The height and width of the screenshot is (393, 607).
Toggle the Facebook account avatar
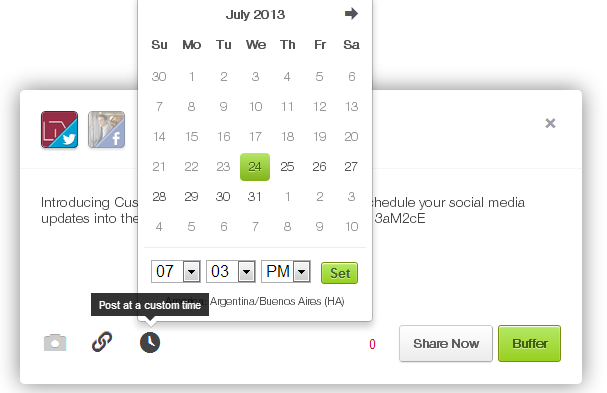point(106,130)
